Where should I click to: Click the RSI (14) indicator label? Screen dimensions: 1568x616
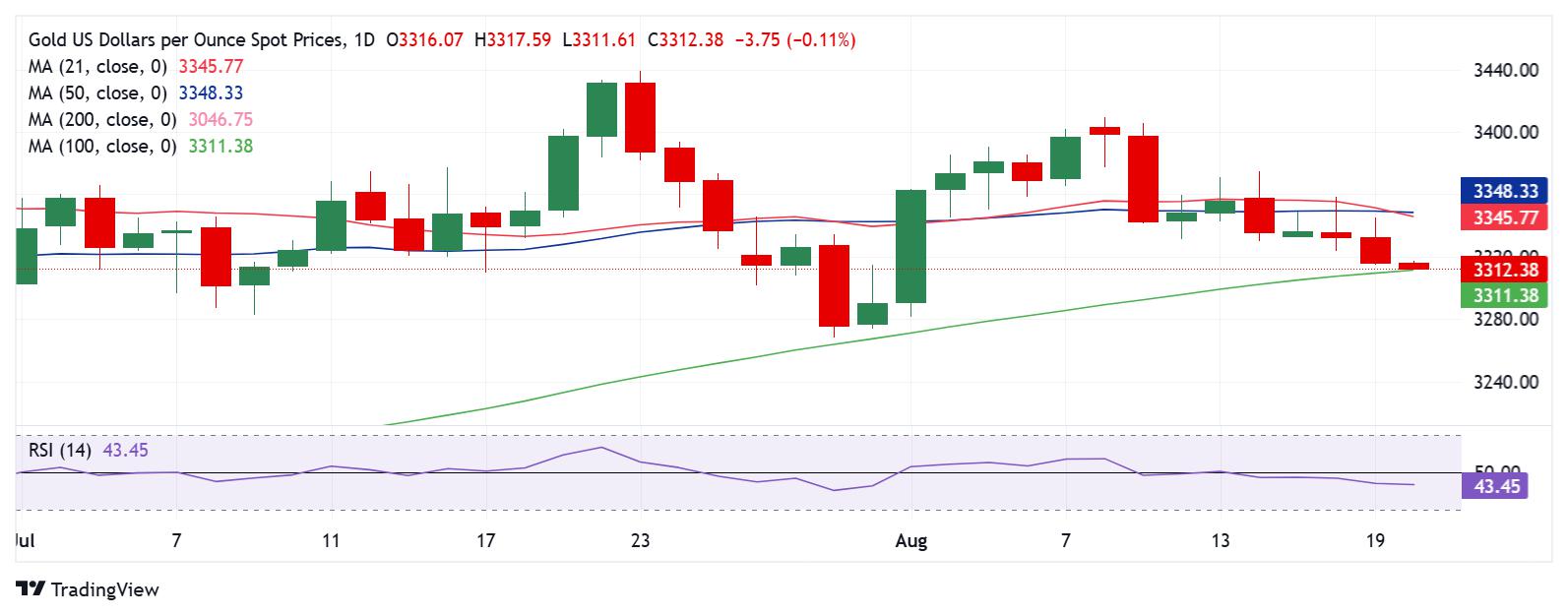coord(61,451)
